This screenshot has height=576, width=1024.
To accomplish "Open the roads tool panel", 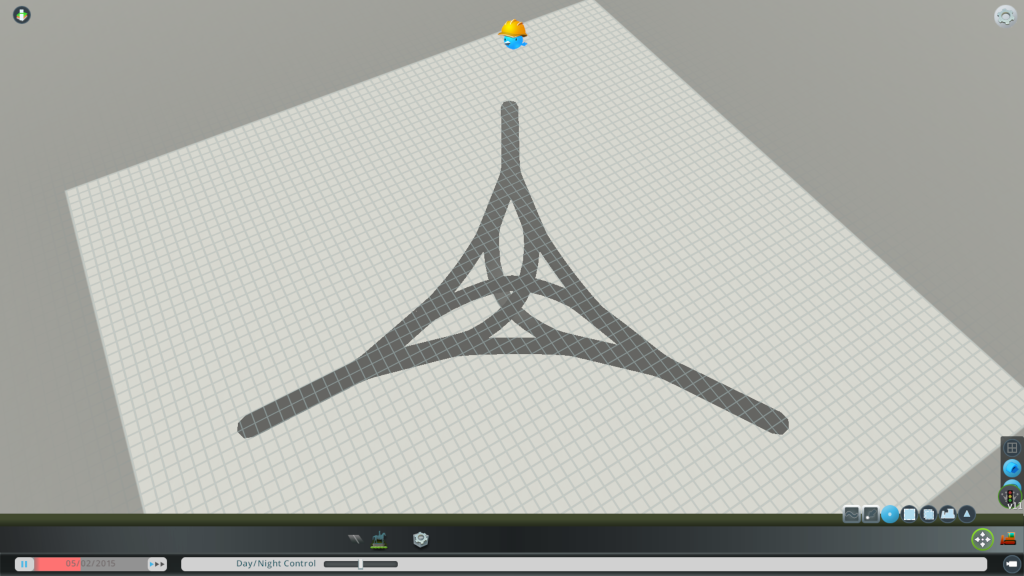I will (x=355, y=539).
